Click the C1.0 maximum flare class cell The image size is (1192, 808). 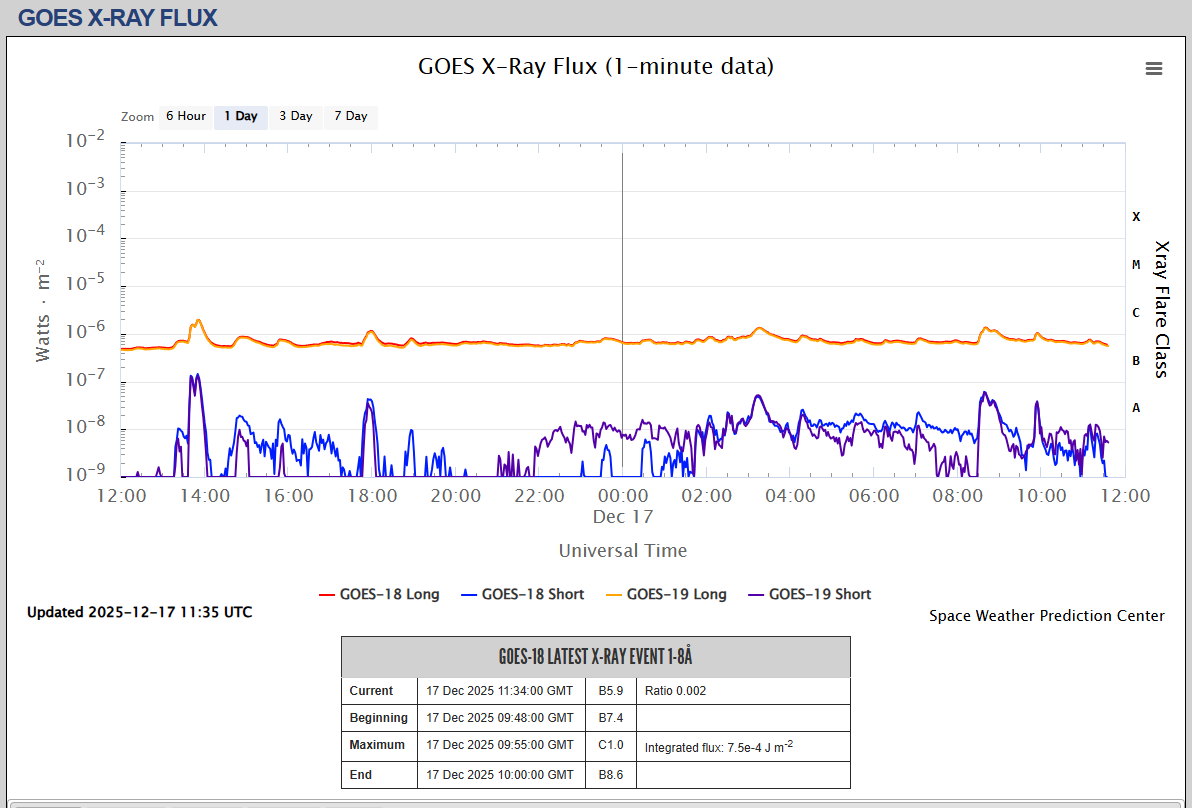(x=610, y=745)
